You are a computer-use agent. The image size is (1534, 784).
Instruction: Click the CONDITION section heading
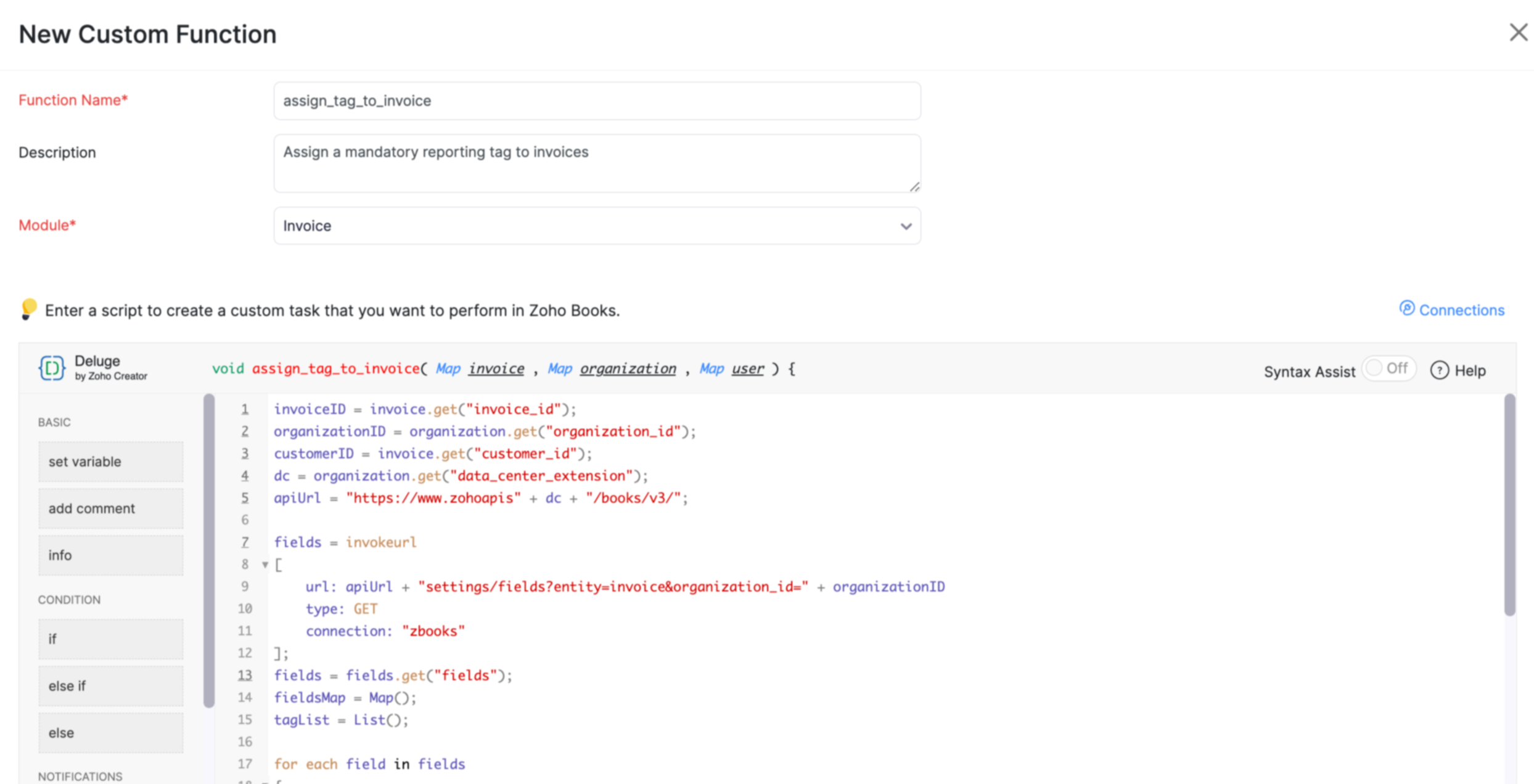(69, 600)
